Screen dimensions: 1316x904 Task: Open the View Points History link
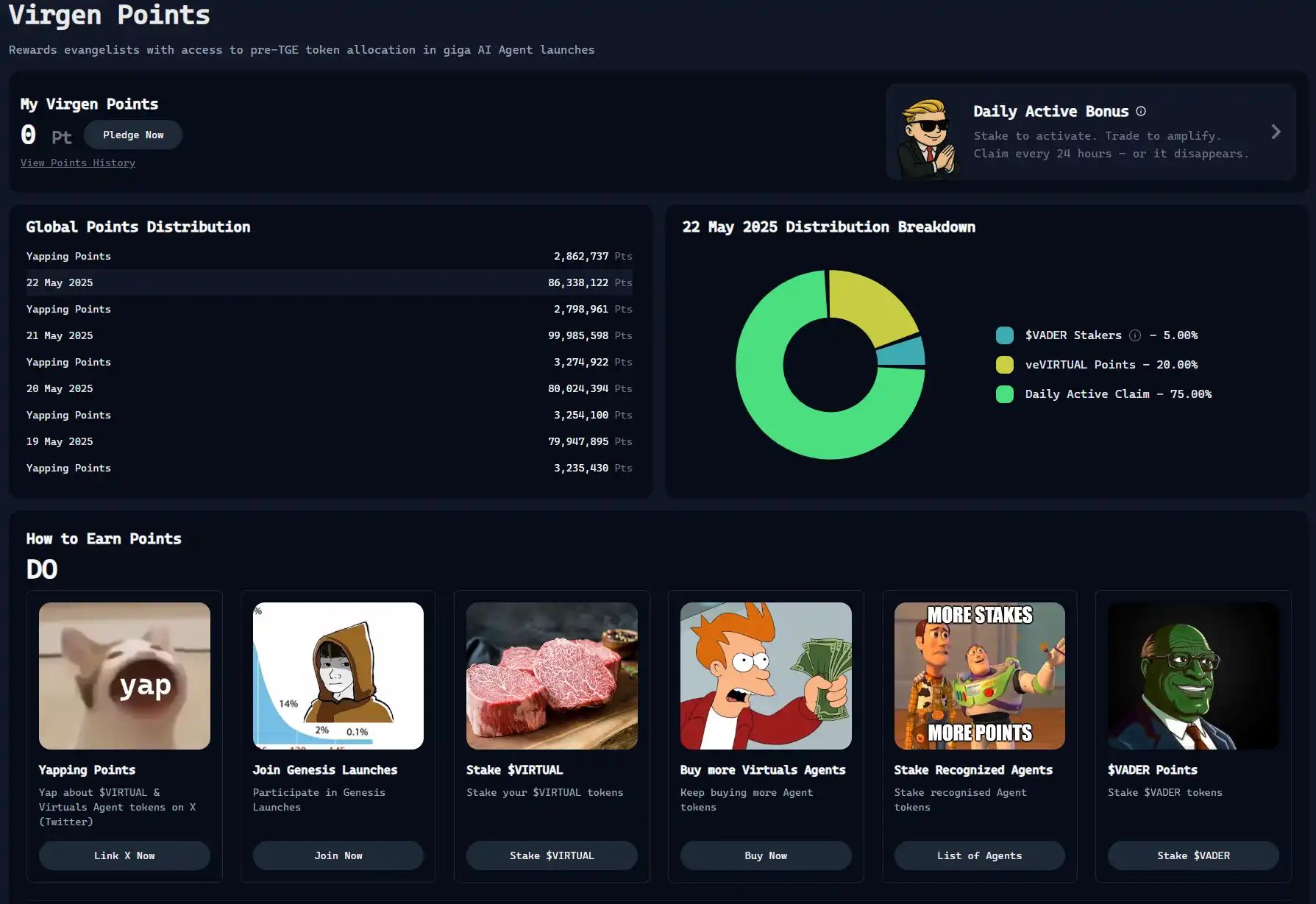click(78, 163)
